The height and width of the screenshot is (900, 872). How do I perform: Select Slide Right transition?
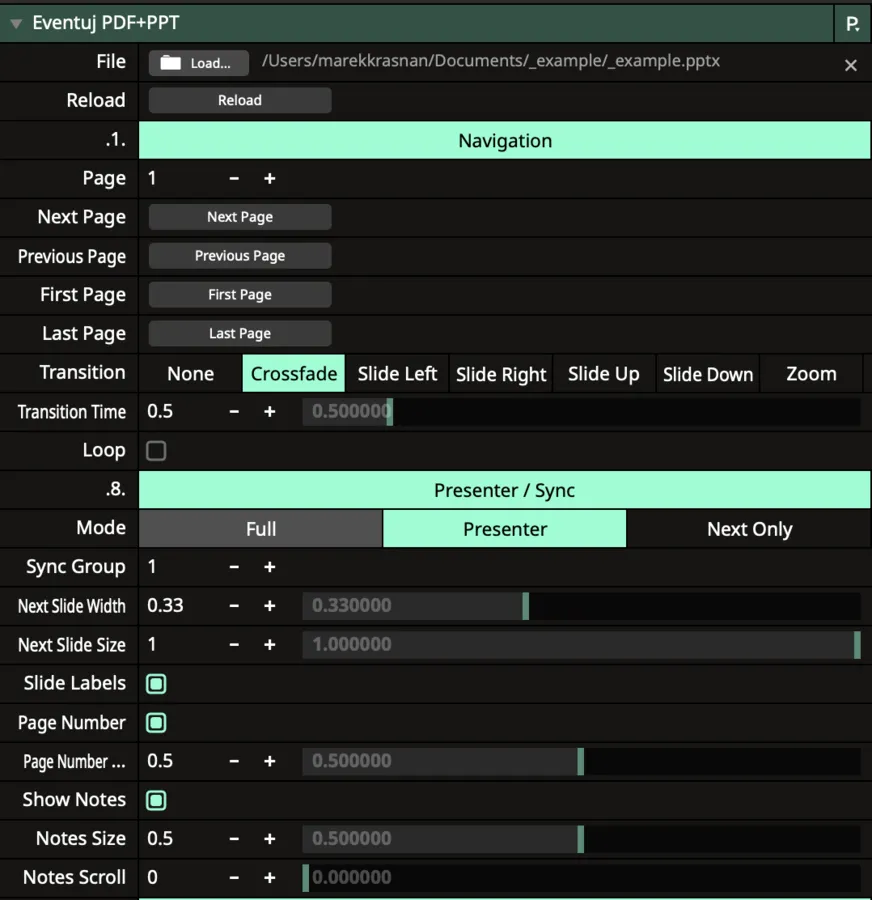pos(501,374)
